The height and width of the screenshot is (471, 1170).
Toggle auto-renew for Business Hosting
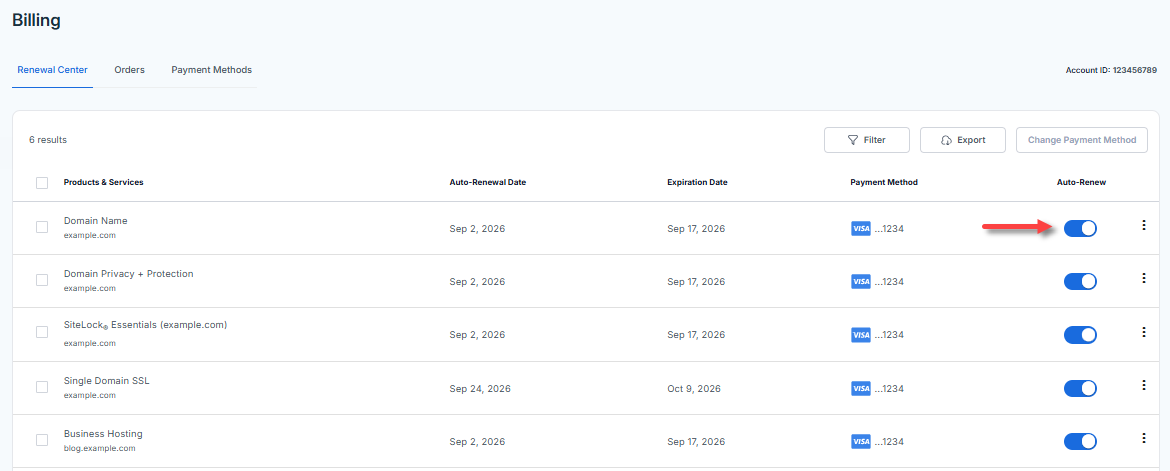1080,442
